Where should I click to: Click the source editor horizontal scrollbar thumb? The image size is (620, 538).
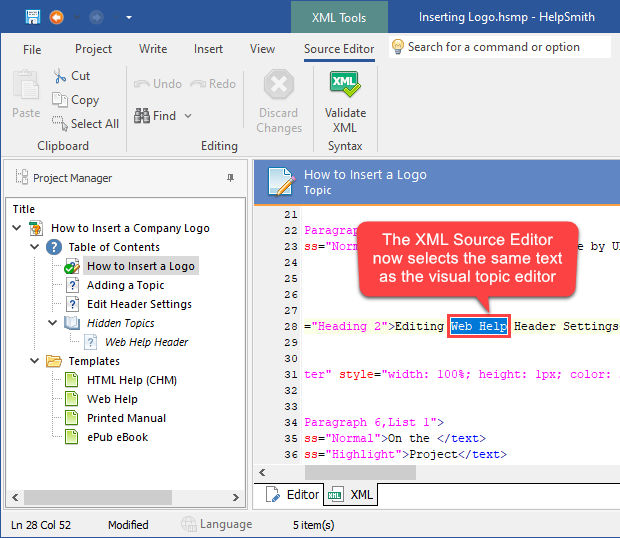(360, 472)
